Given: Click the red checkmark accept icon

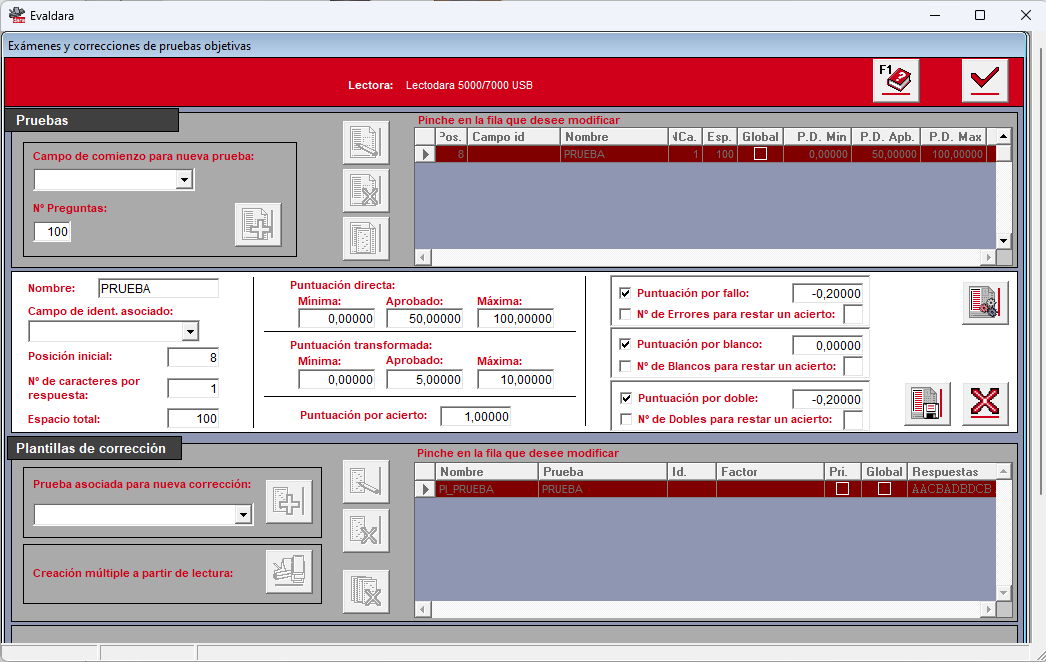Looking at the screenshot, I should tap(985, 81).
